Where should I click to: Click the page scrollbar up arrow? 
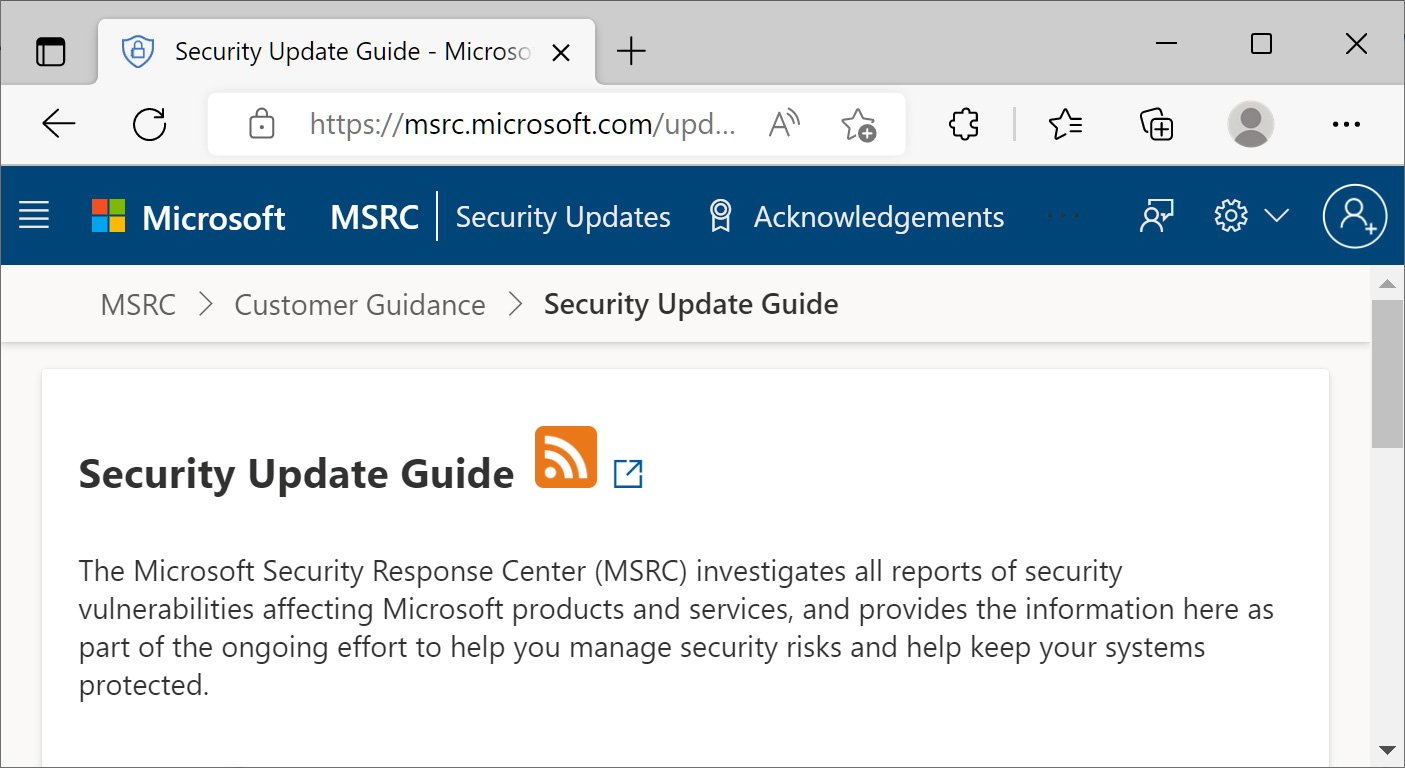point(1387,285)
